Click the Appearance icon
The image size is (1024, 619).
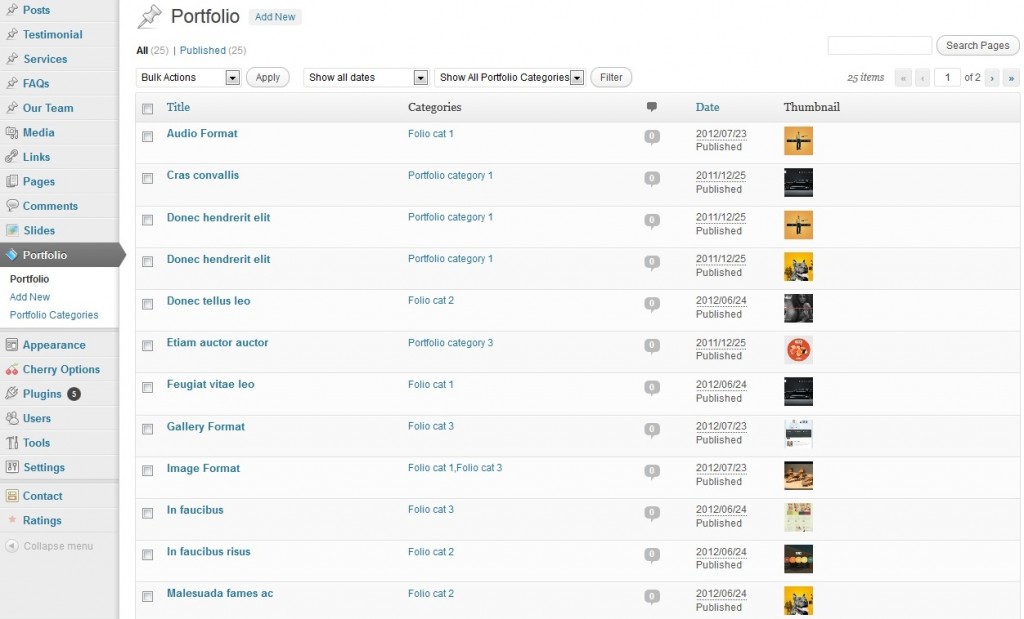click(x=12, y=344)
